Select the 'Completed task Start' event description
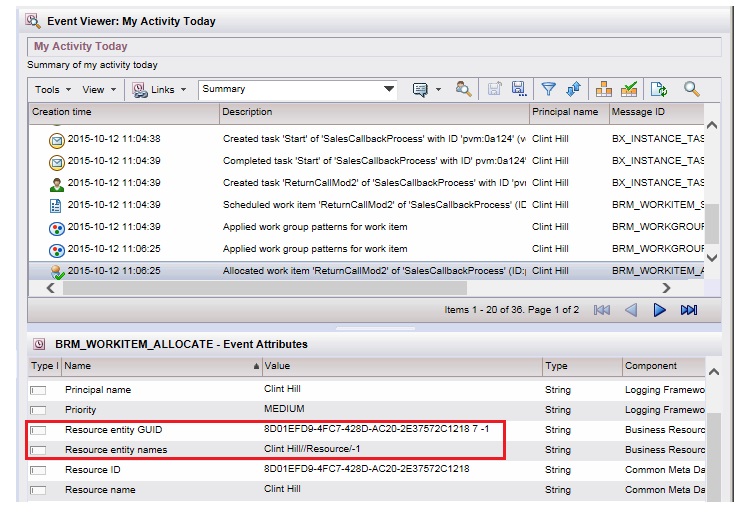Viewport: 748px width, 517px height. [374, 161]
